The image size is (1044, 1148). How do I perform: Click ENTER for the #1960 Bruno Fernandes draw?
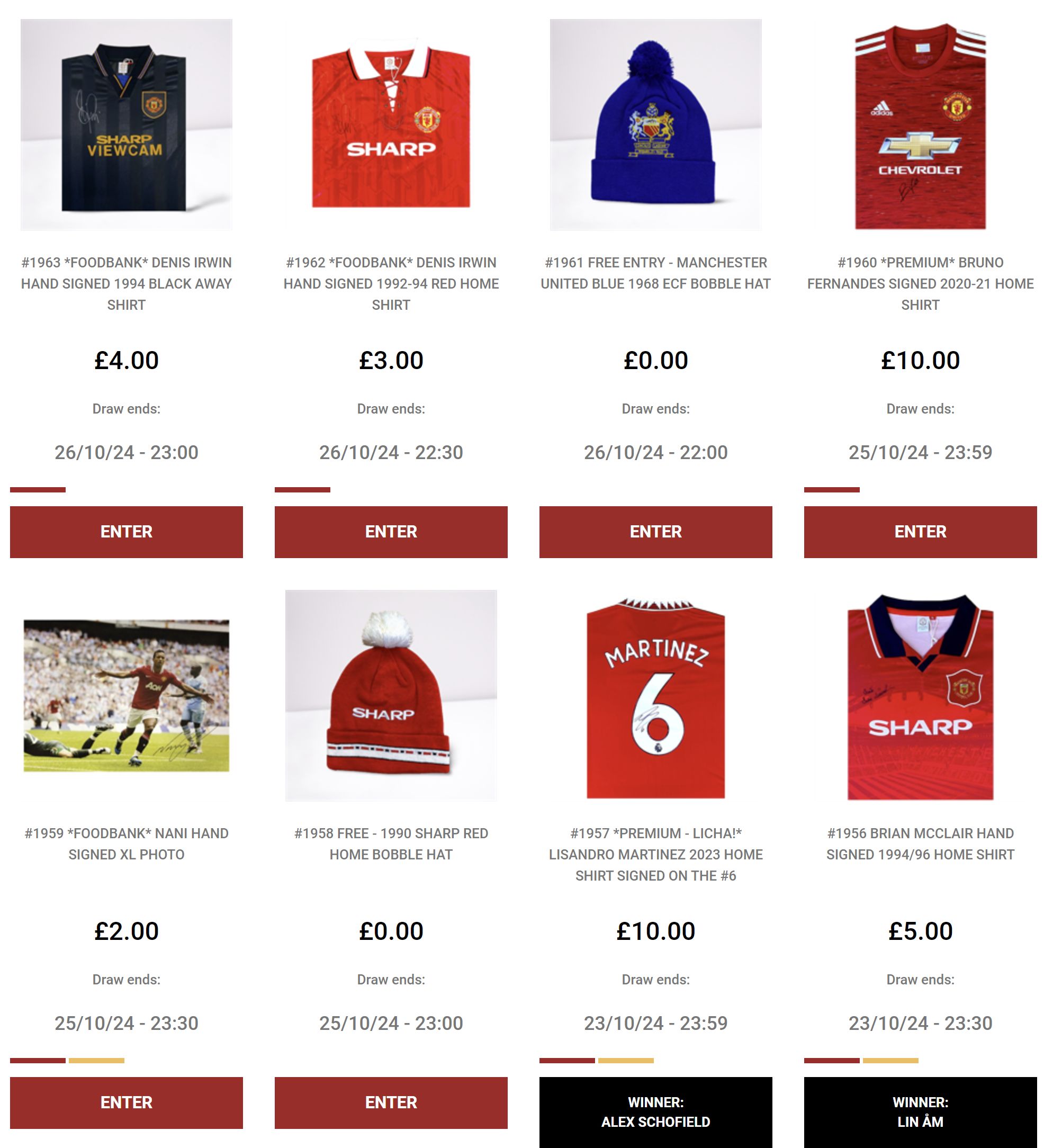point(921,532)
